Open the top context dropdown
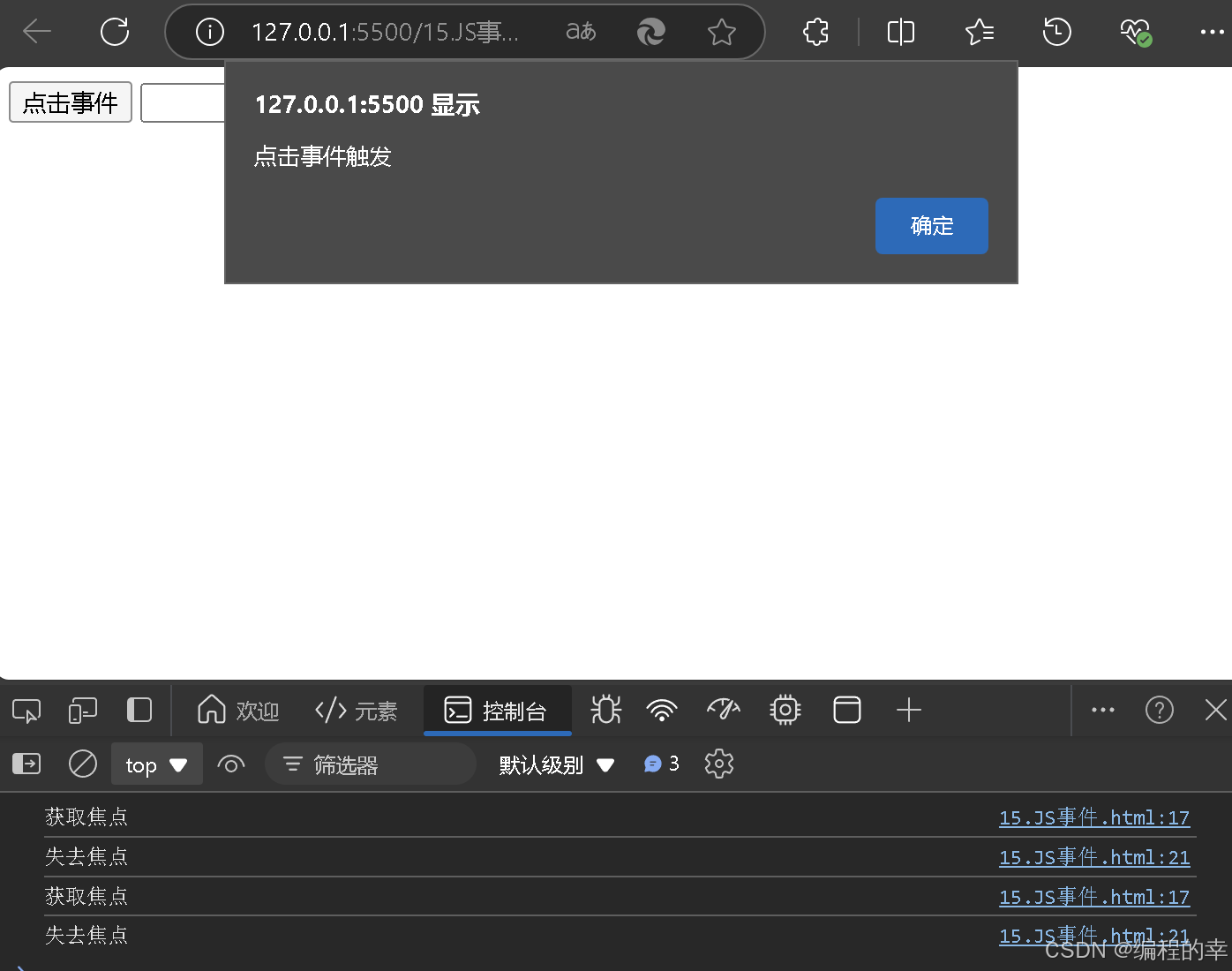 click(x=157, y=764)
